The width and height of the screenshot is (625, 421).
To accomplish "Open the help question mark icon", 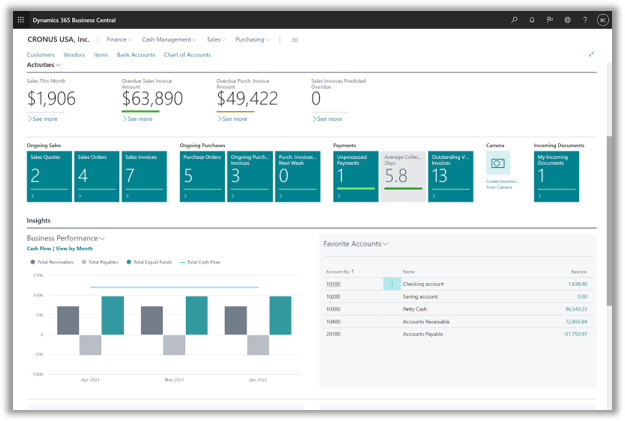I will coord(585,20).
